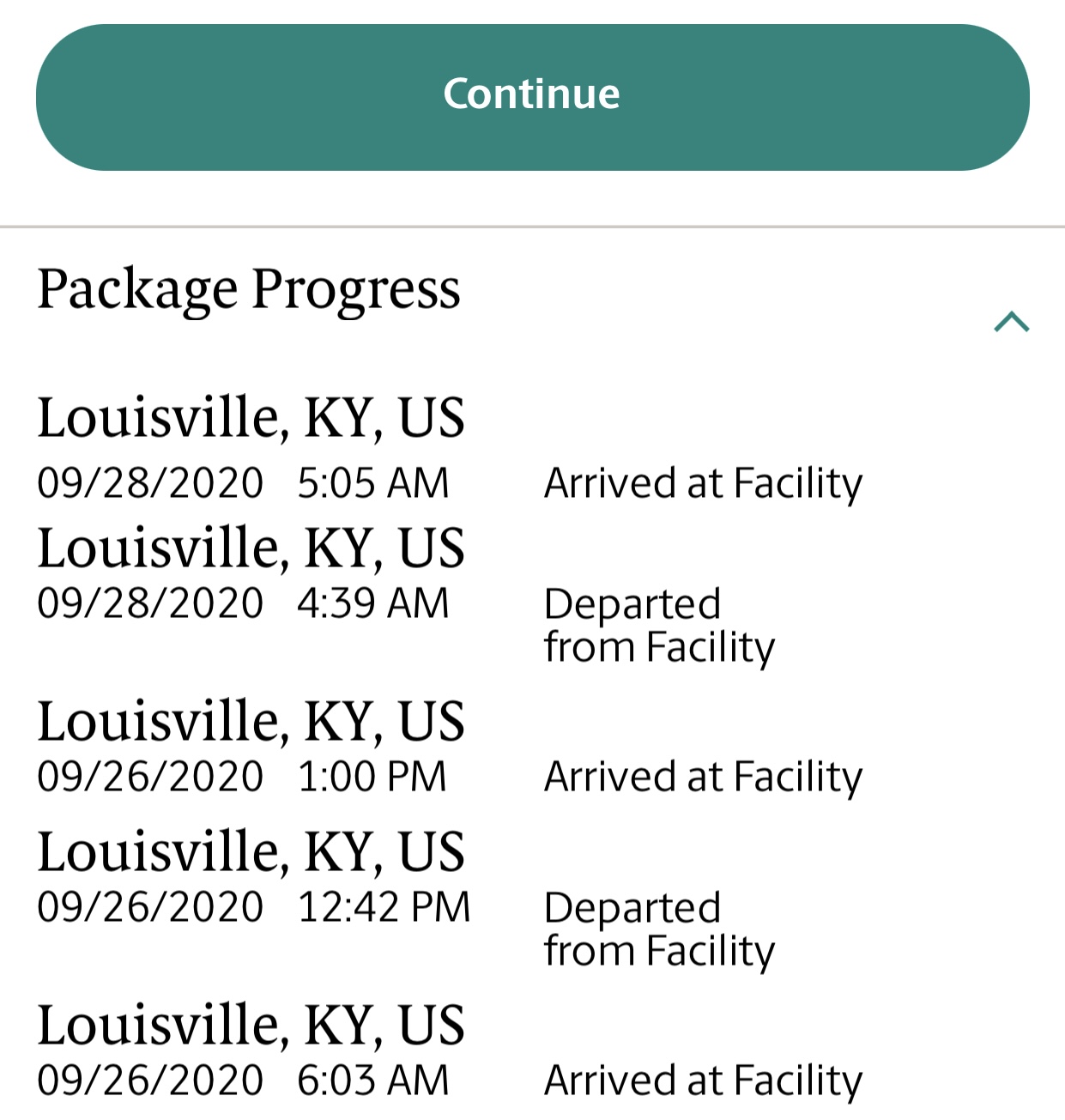Select the Louisville location above 5:05 AM
The height and width of the screenshot is (1120, 1065).
tap(251, 418)
